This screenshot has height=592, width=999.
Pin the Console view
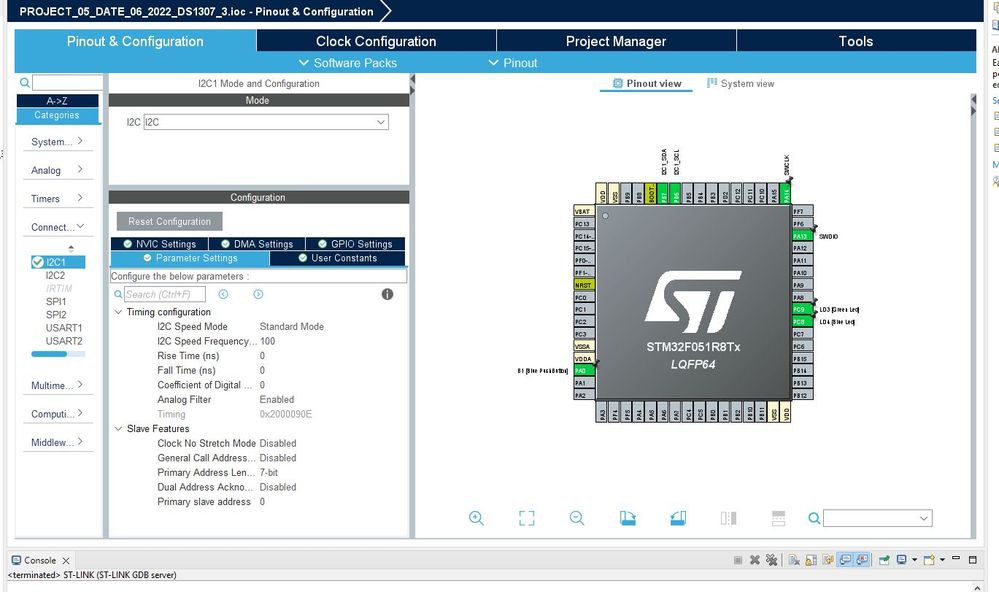(x=884, y=560)
